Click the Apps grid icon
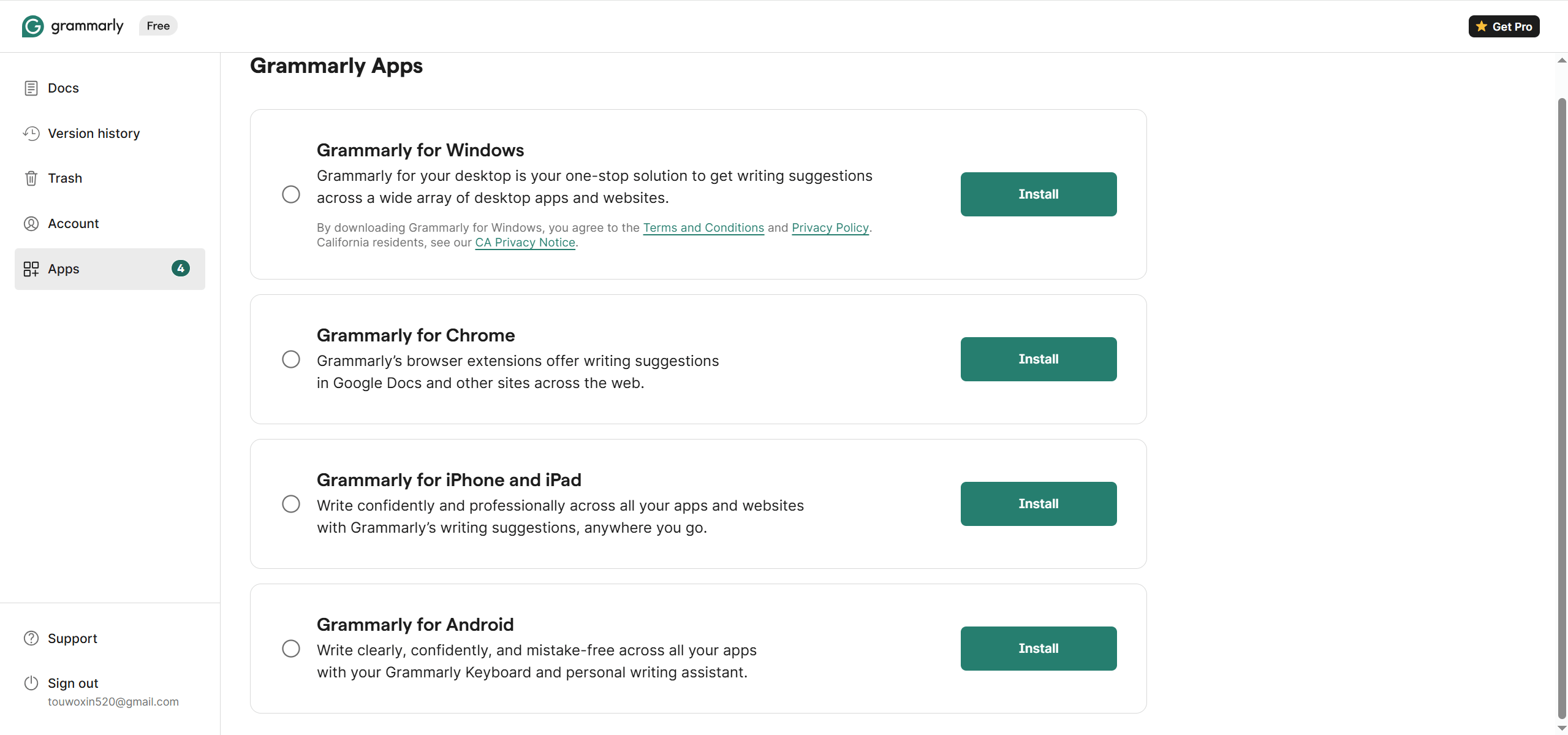1568x735 pixels. (x=31, y=269)
